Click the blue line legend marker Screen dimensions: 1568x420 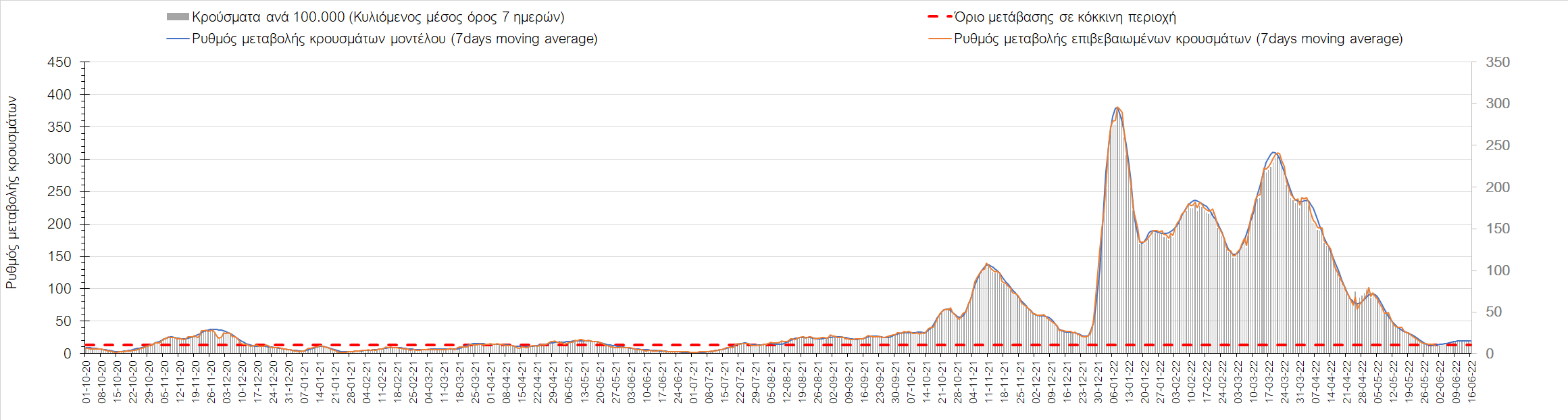[178, 39]
